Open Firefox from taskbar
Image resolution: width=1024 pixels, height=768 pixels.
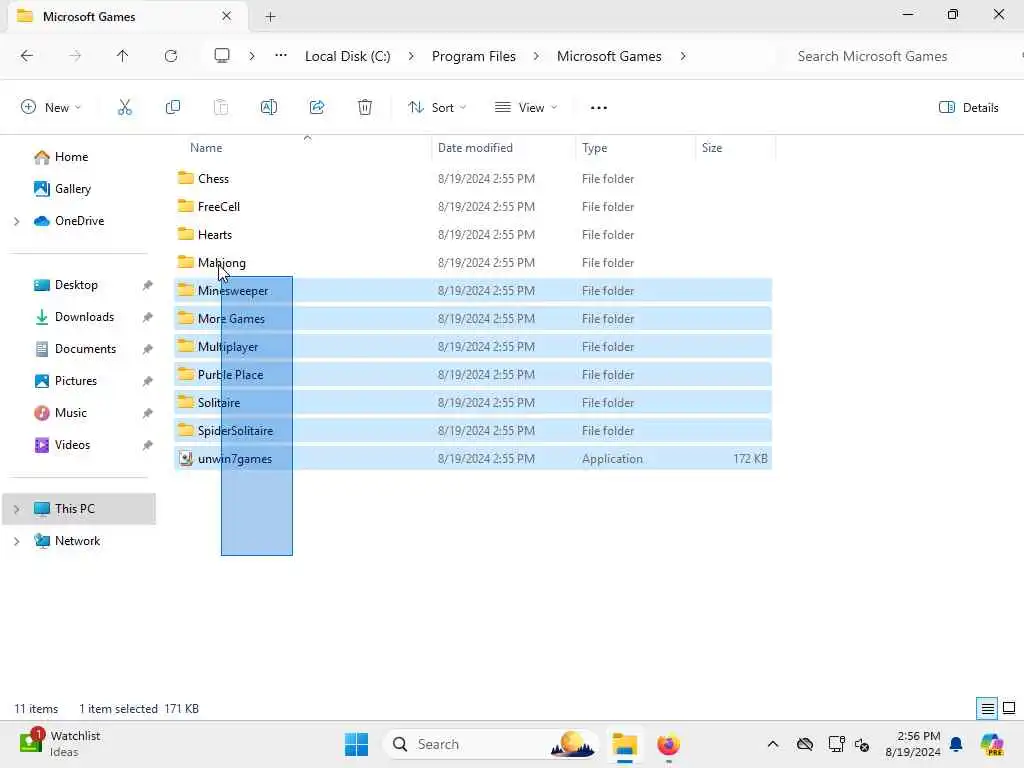(668, 744)
